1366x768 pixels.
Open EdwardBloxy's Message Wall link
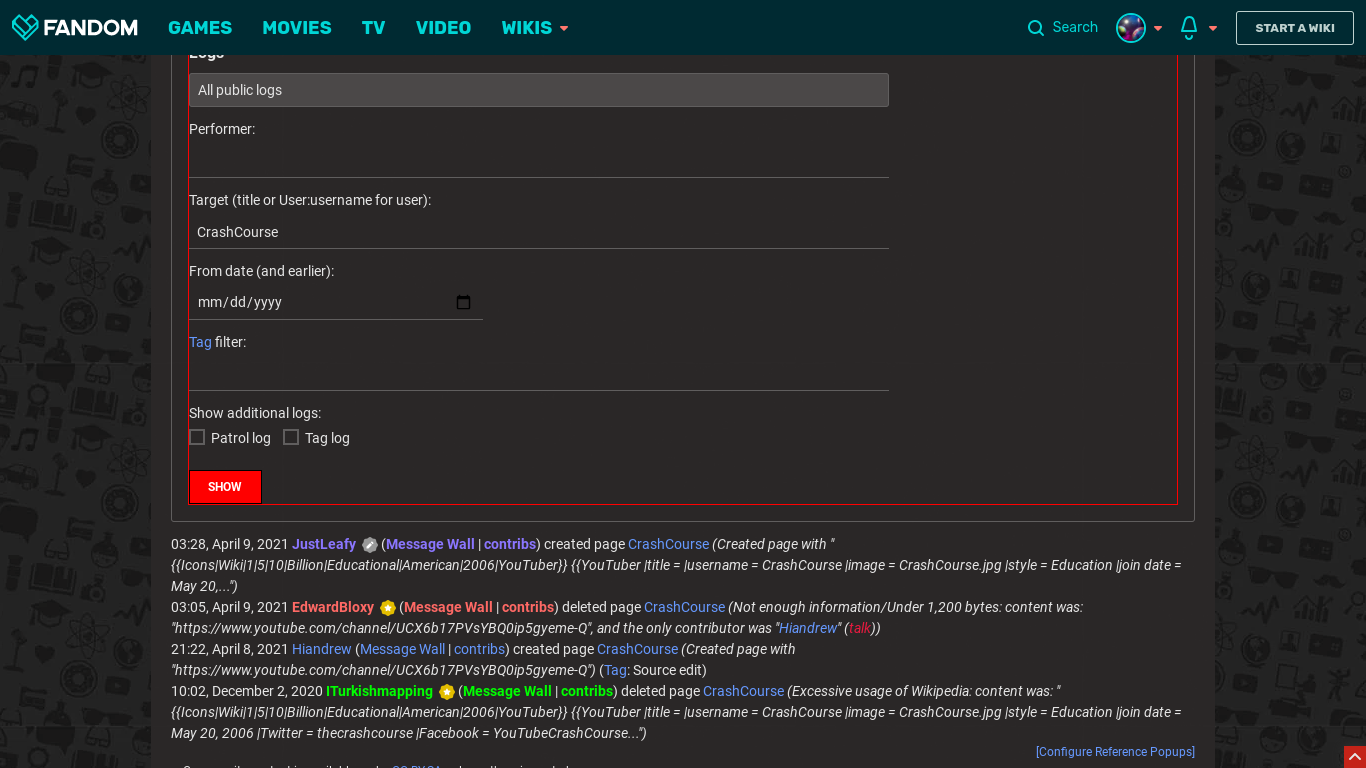coord(448,607)
